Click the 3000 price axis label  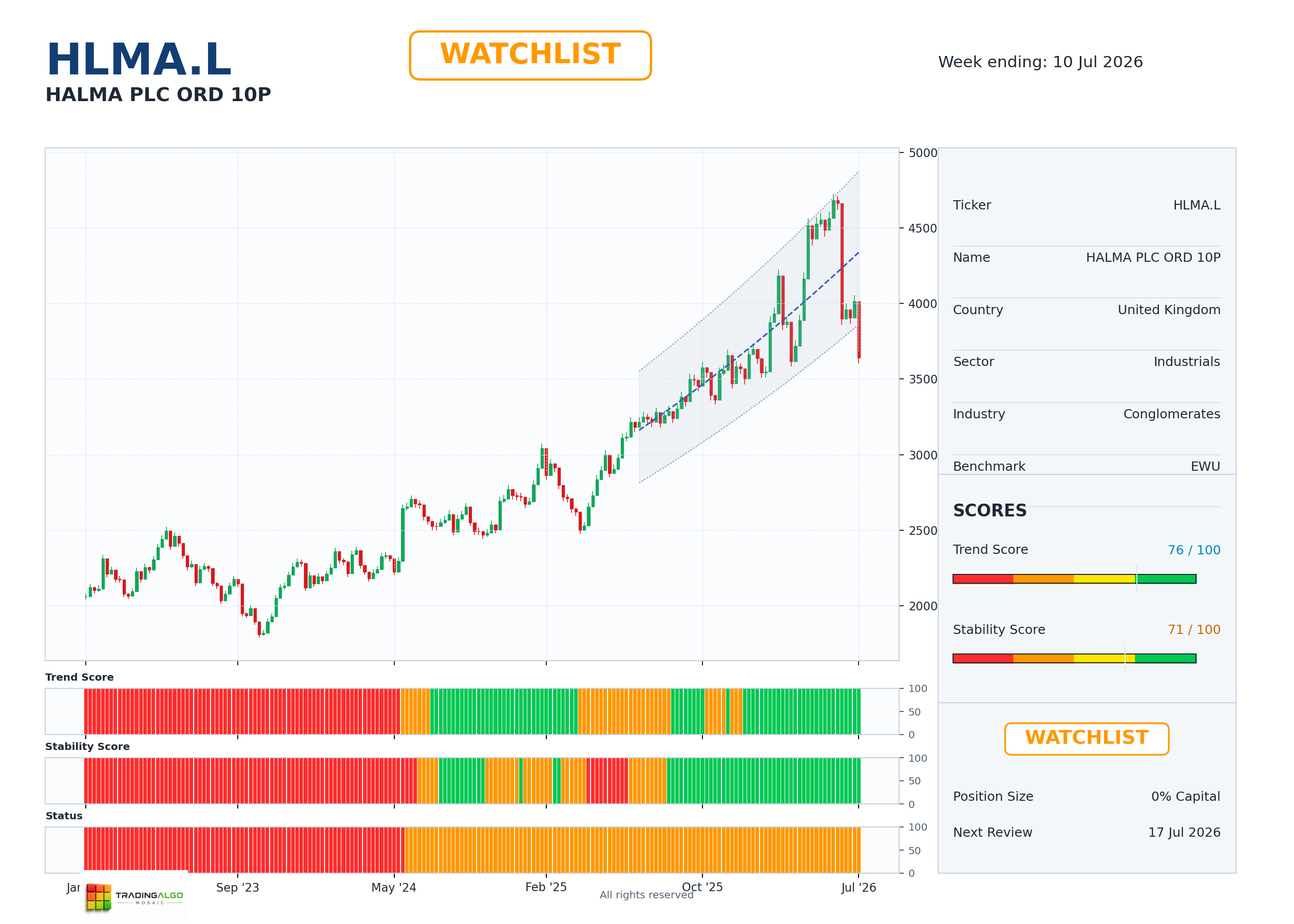tap(922, 455)
